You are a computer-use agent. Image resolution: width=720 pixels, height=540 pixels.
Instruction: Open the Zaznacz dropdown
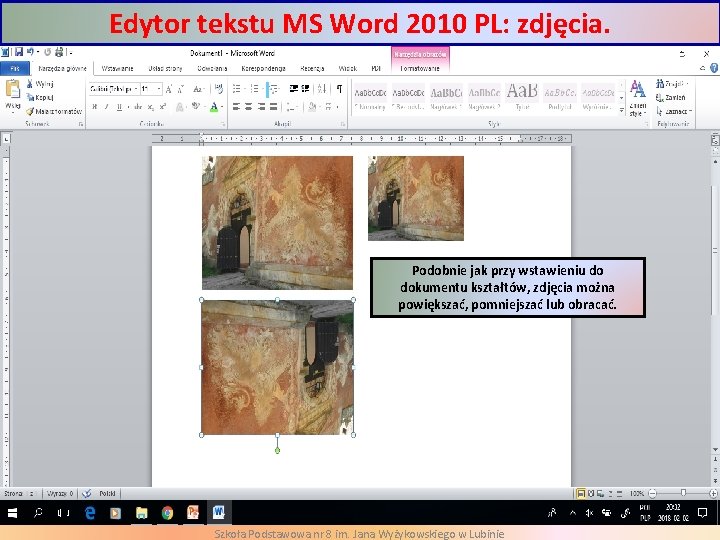673,111
